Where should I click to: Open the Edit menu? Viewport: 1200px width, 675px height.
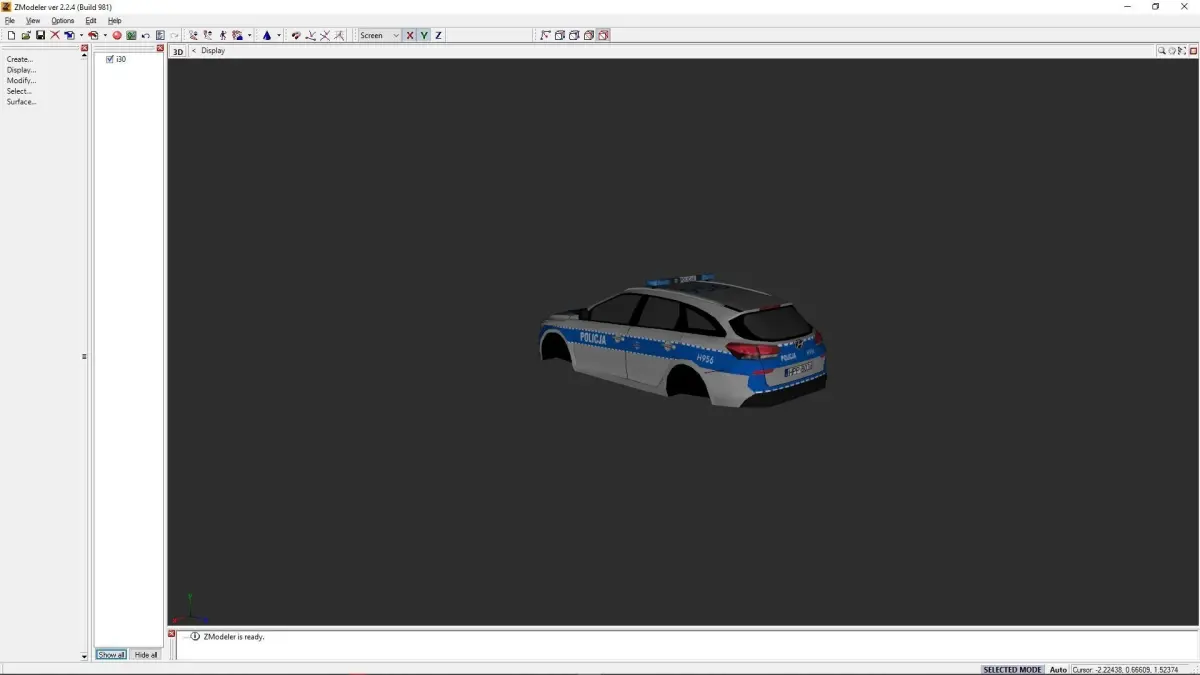pos(91,21)
